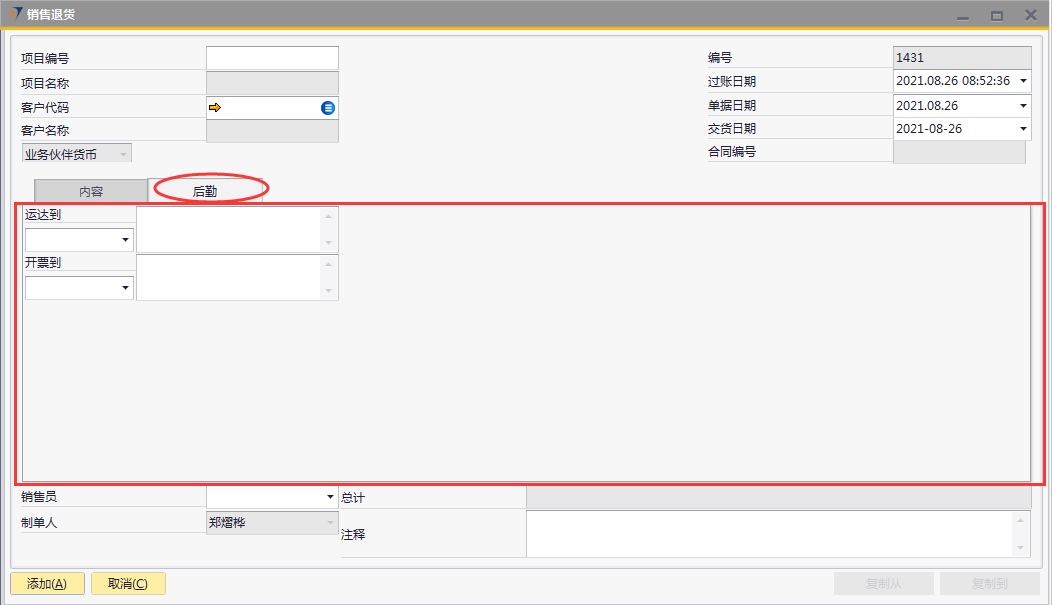Click the app logo icon in title bar
Viewport: 1052px width, 605px height.
click(15, 14)
